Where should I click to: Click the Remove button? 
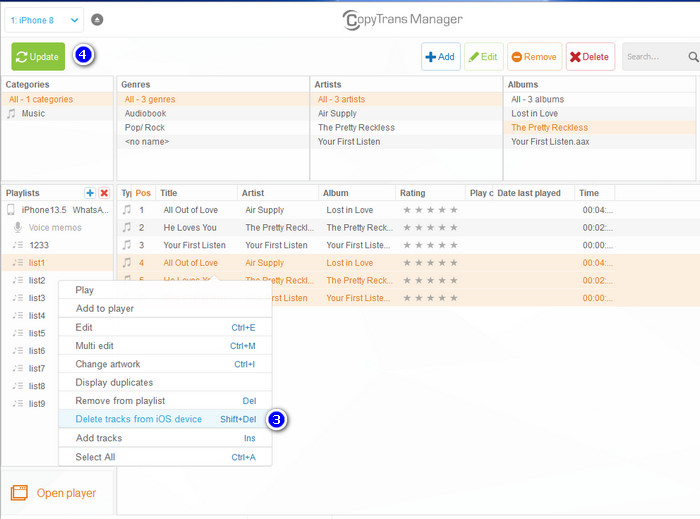click(534, 57)
